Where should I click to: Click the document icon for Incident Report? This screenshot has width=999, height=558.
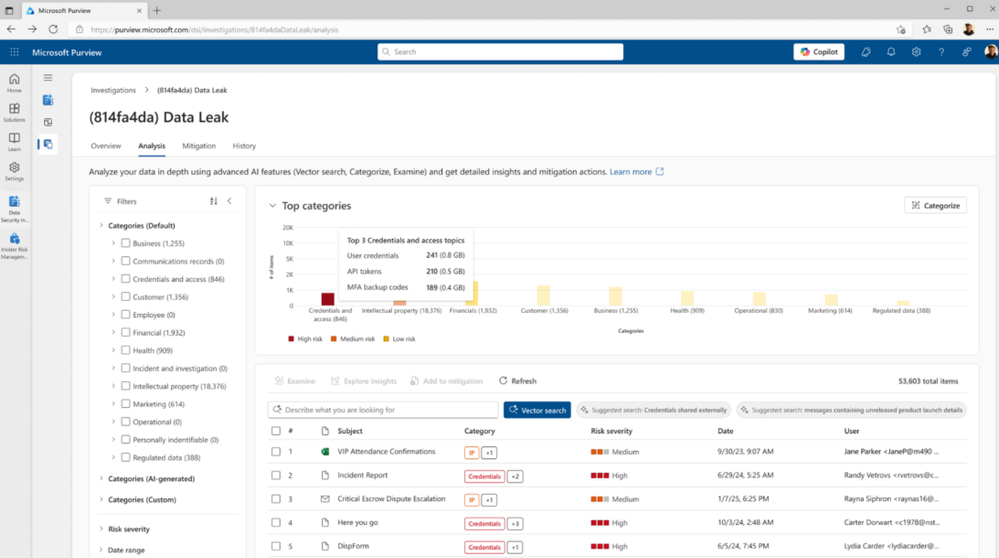click(x=325, y=475)
